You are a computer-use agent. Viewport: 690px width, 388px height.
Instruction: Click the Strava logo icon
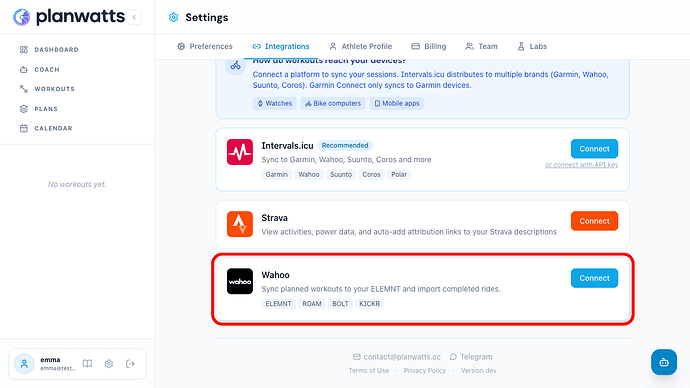click(x=240, y=224)
